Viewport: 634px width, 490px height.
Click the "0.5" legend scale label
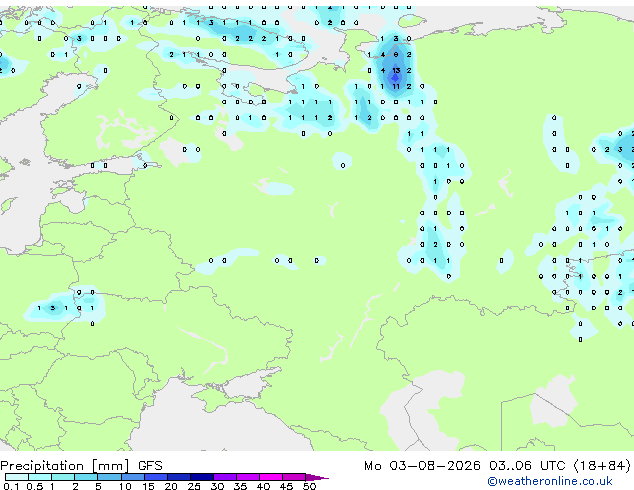(x=35, y=486)
